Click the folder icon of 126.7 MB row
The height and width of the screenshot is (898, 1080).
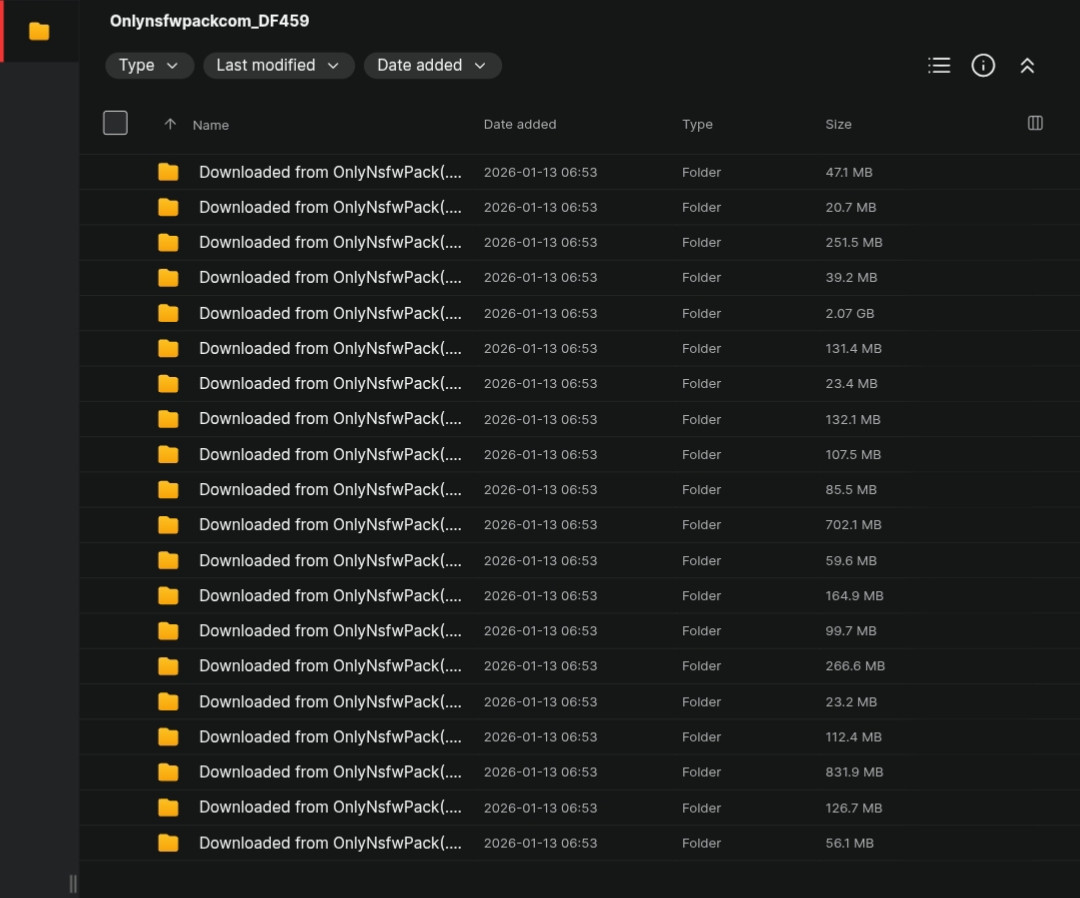coord(168,807)
